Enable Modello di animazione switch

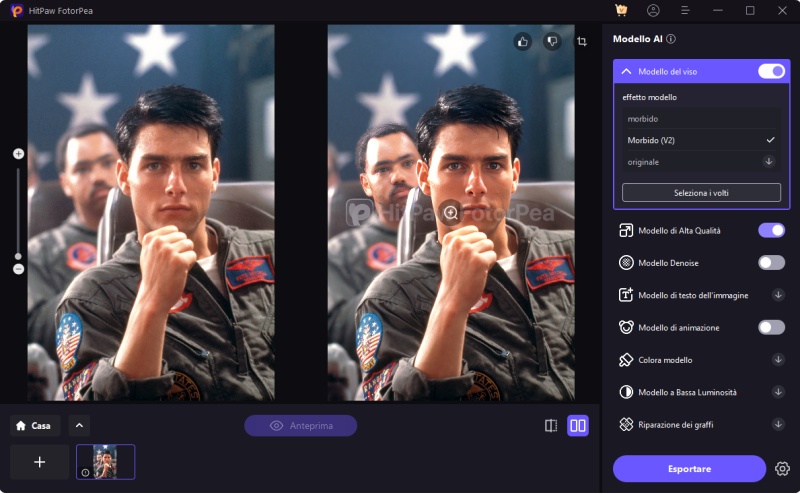click(771, 327)
